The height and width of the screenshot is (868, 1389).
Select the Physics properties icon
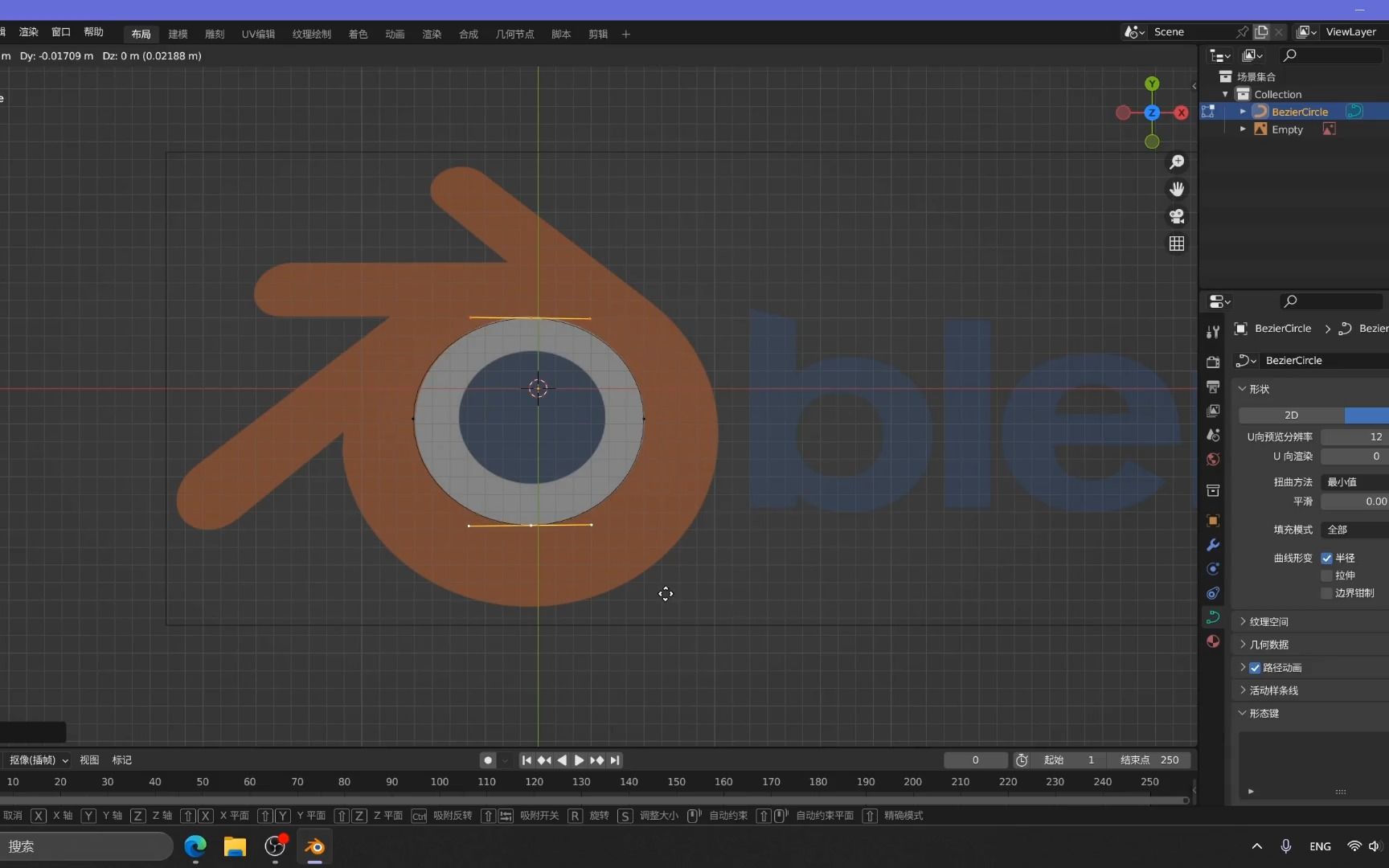[x=1213, y=569]
